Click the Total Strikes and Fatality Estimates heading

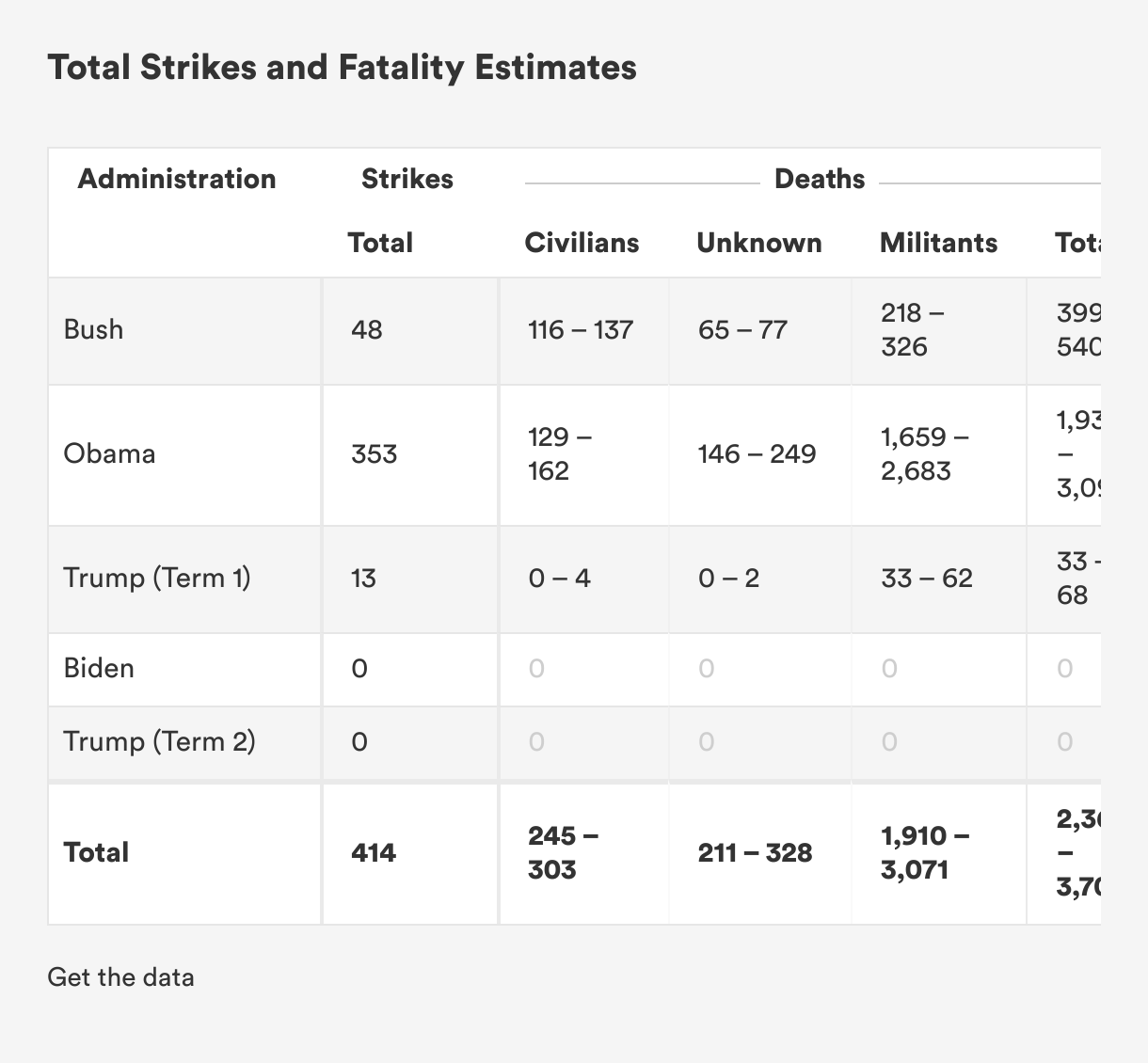(x=343, y=68)
